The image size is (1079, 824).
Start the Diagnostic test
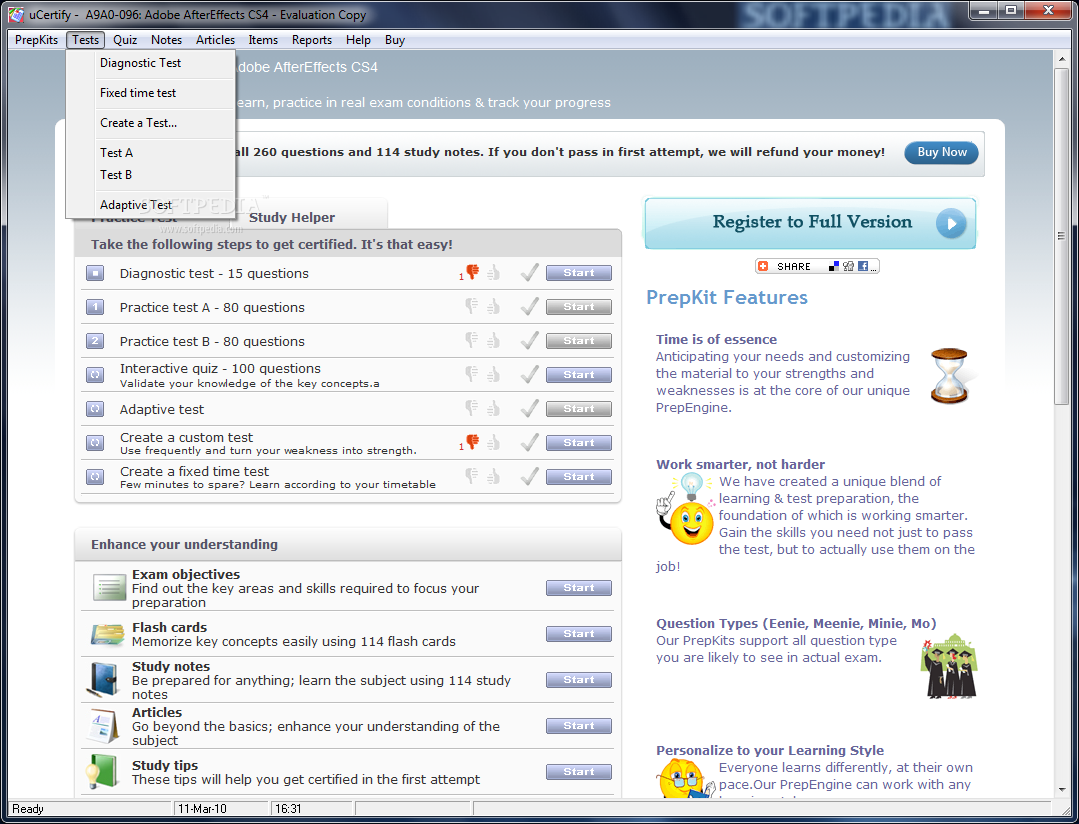pos(579,273)
